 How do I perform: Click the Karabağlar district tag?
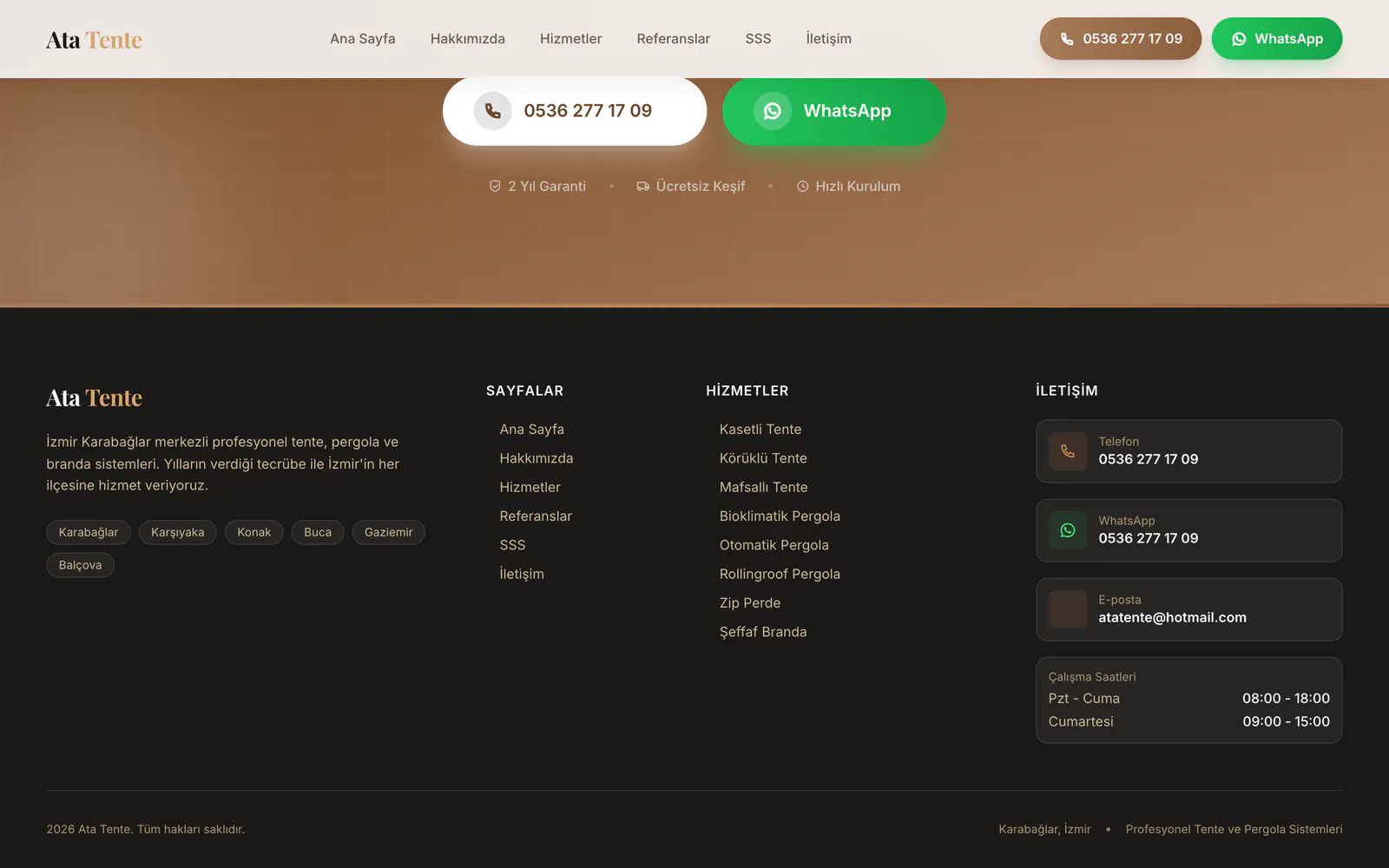[89, 532]
